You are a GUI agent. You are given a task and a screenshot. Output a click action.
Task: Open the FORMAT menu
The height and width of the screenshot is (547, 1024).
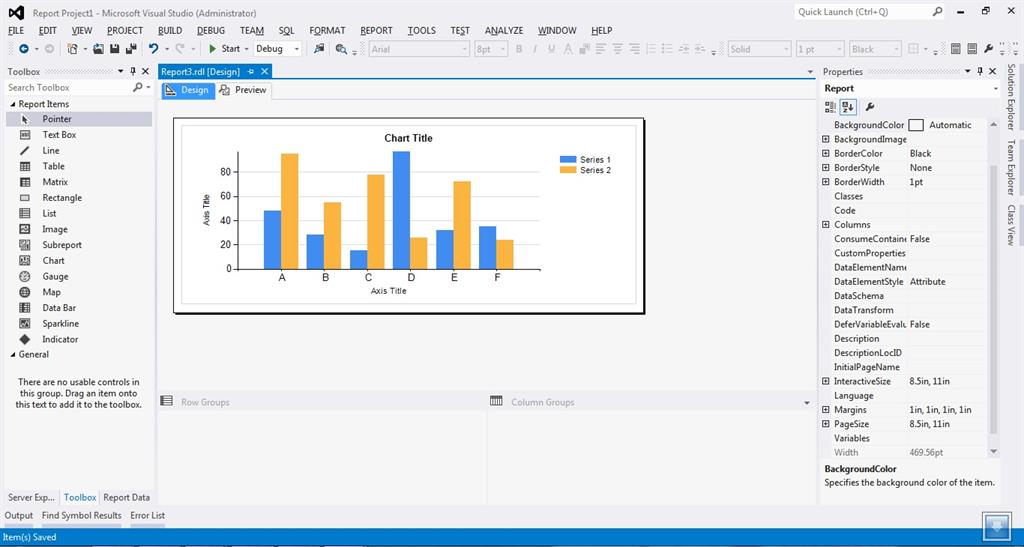(x=327, y=31)
